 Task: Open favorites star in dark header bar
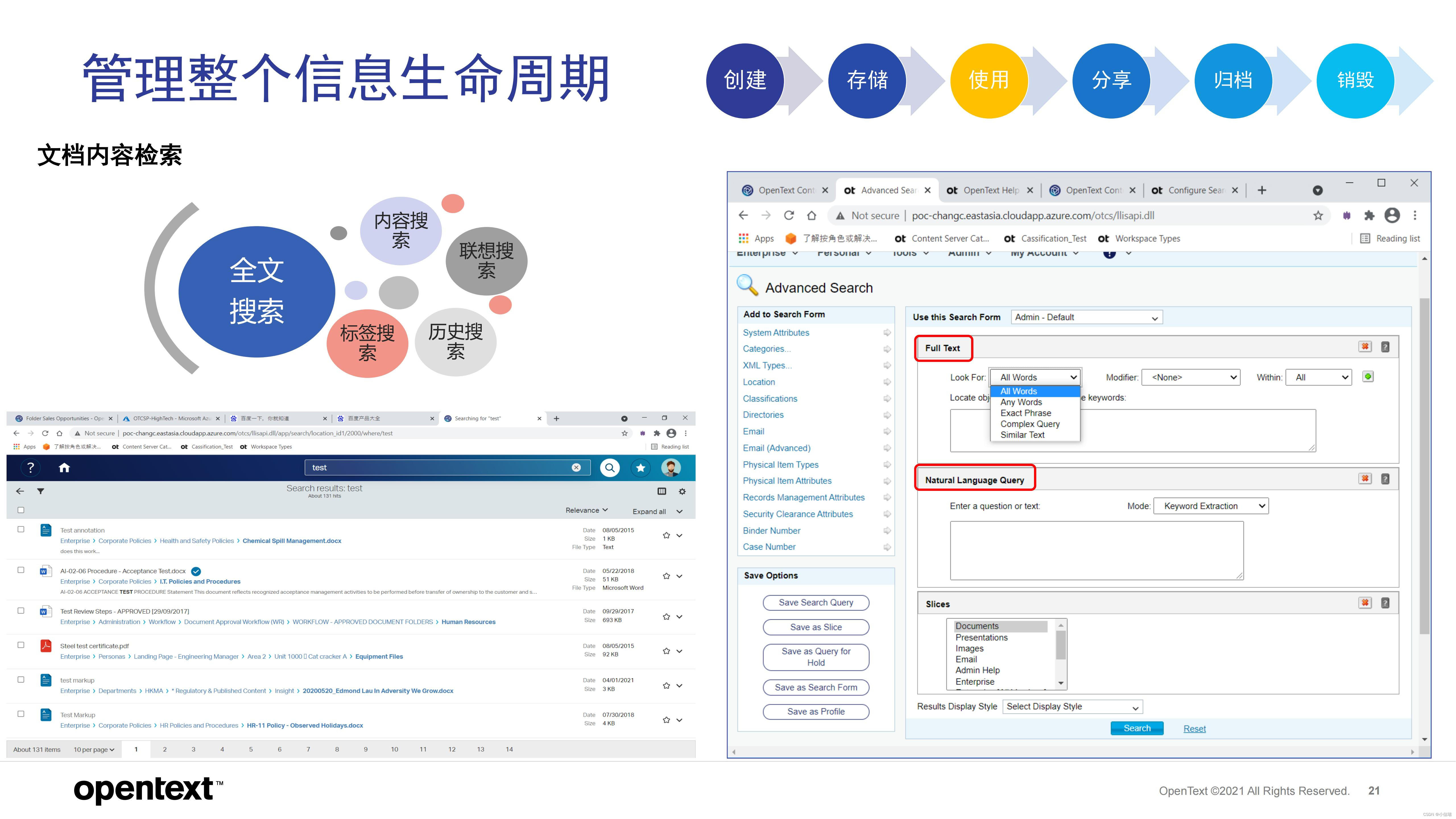click(x=640, y=468)
